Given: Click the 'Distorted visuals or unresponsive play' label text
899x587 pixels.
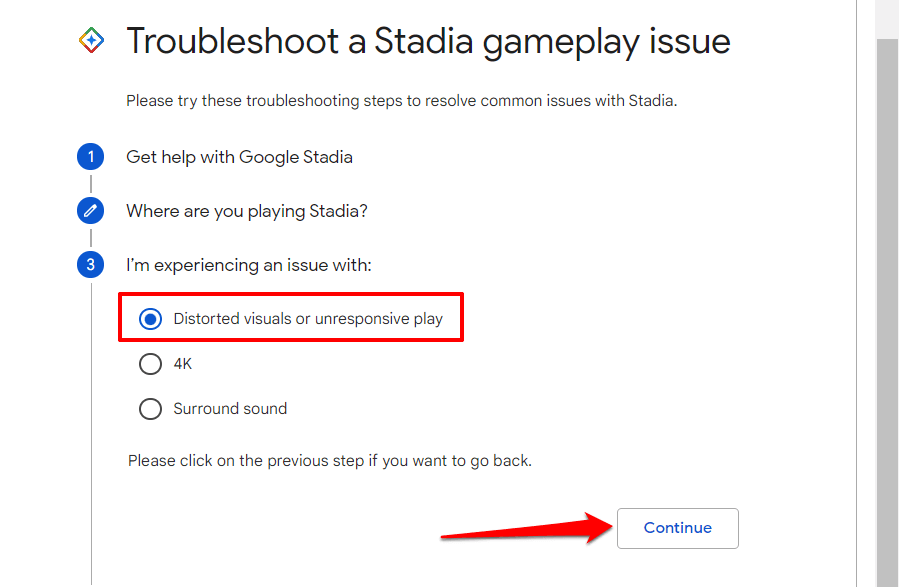Looking at the screenshot, I should click(307, 319).
